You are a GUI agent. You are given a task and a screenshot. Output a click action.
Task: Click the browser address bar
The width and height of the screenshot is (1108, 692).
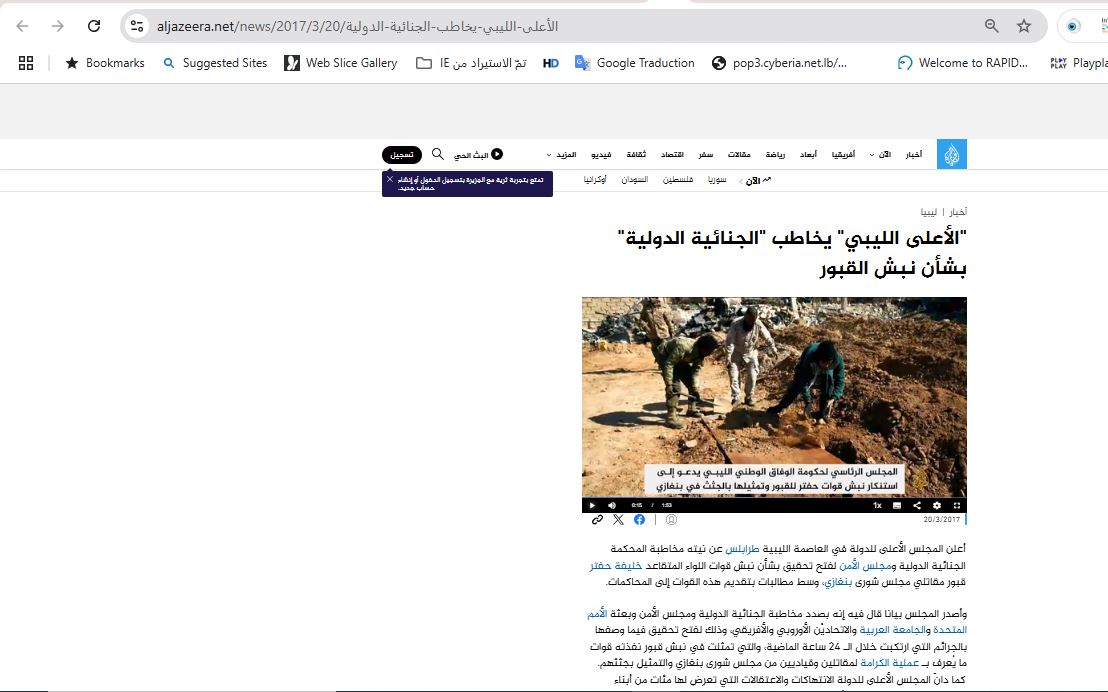560,26
